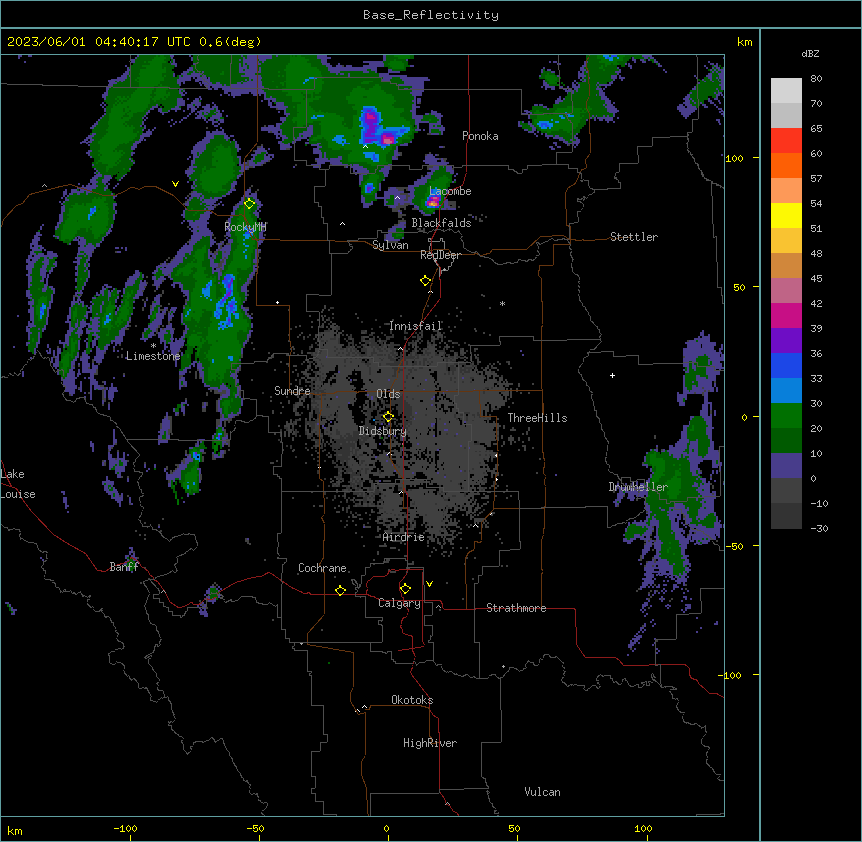Screen dimensions: 862x842
Task: Click the blue storm core south of RockyMH
Action: tap(226, 300)
